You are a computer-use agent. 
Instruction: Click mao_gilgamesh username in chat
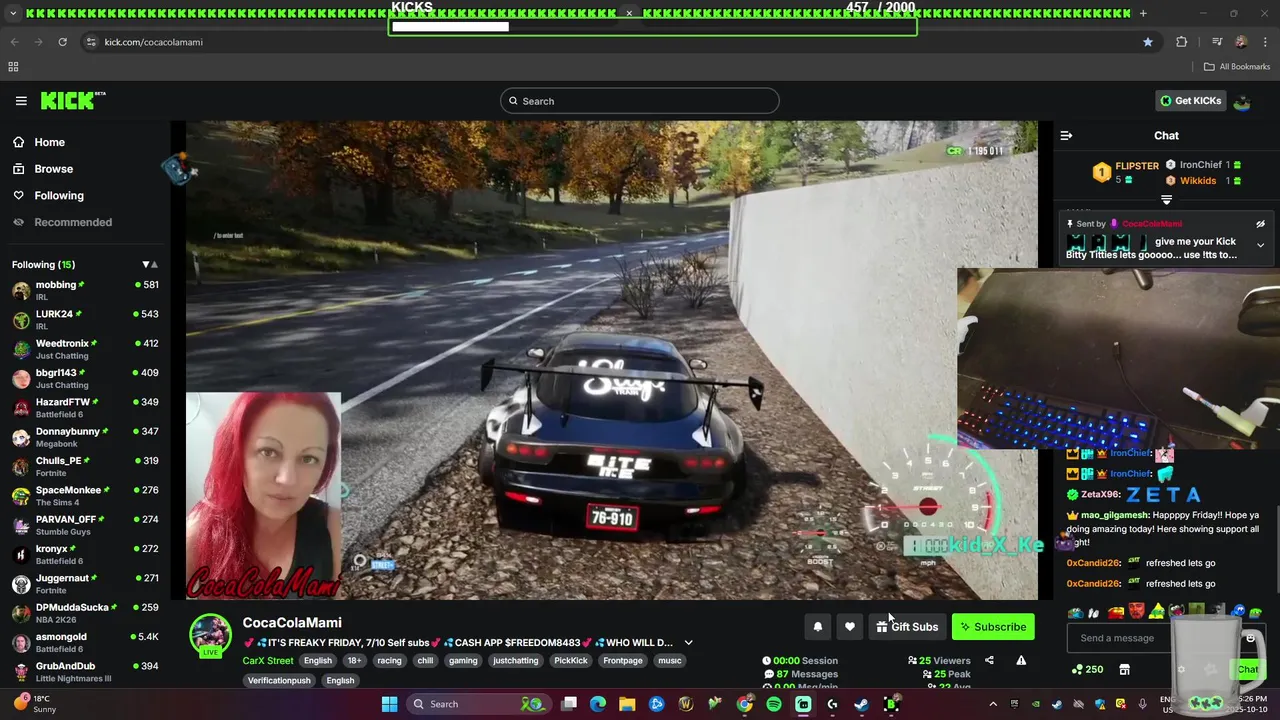point(1115,515)
